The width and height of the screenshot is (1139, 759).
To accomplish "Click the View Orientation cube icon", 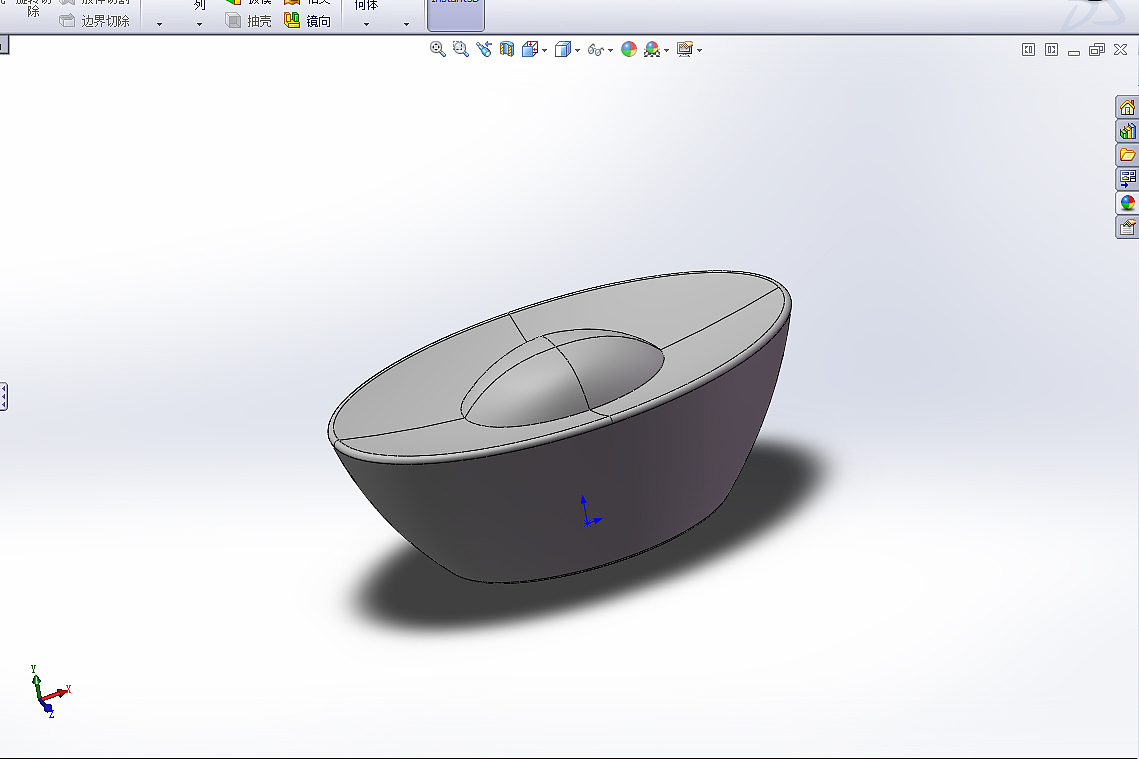I will tap(530, 49).
